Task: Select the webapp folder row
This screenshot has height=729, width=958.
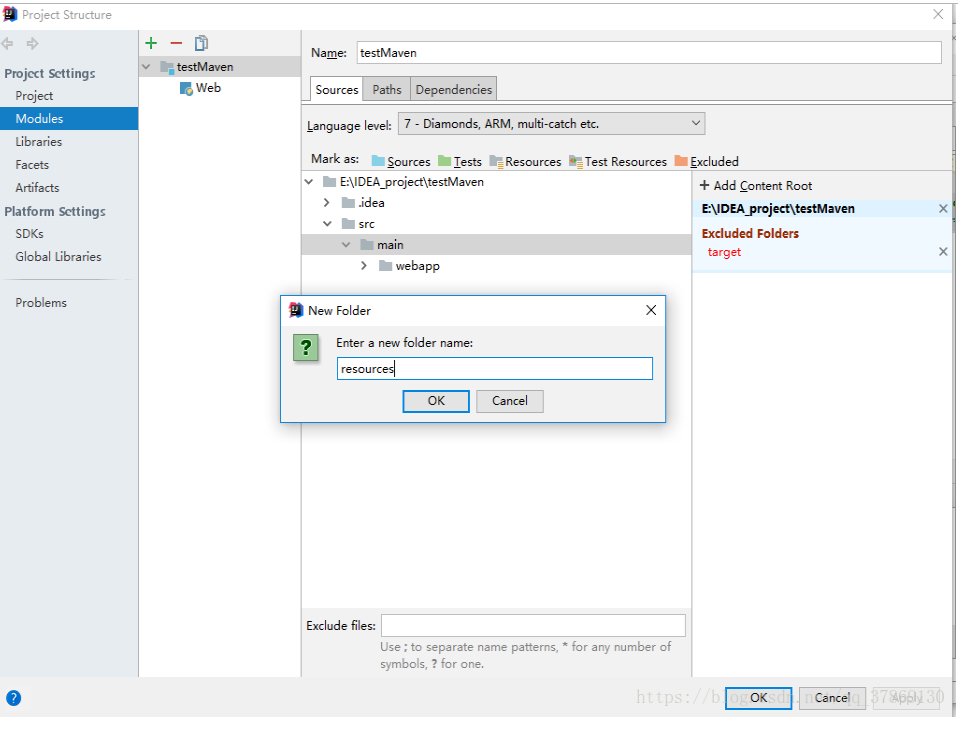Action: click(496, 266)
